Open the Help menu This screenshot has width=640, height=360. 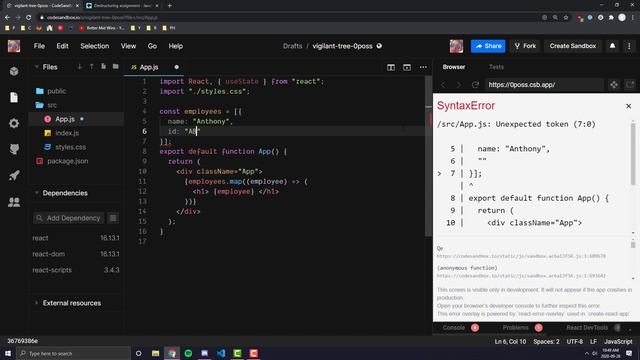pos(176,46)
